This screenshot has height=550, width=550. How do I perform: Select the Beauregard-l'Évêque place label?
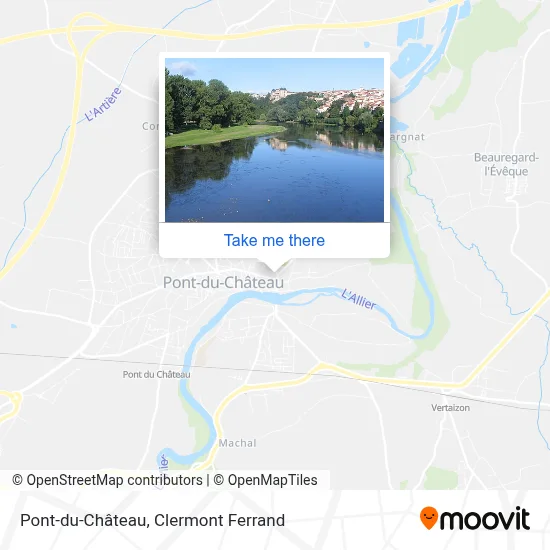(x=506, y=164)
